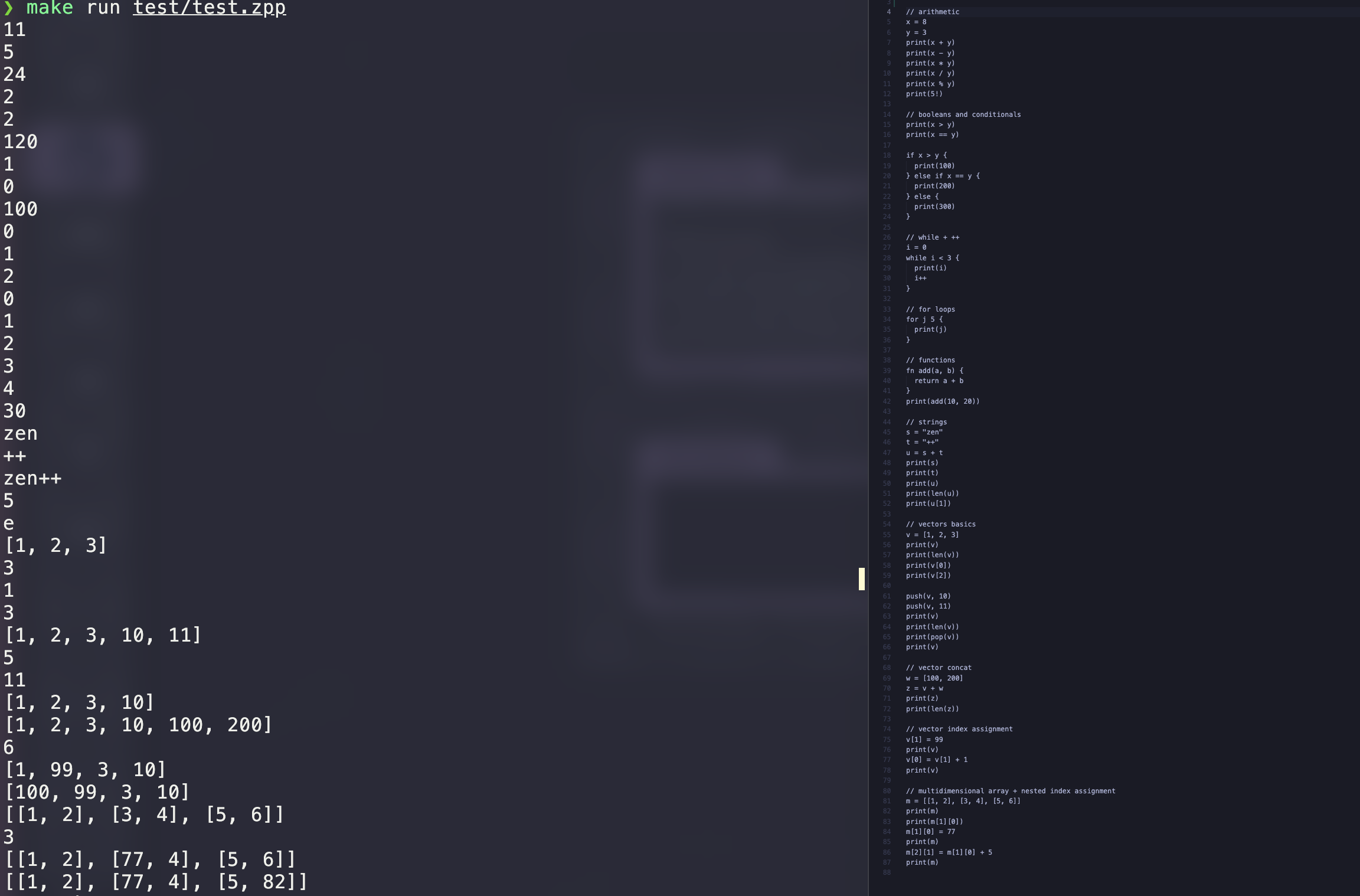Image resolution: width=1360 pixels, height=896 pixels.
Task: Click the green prompt arrow symbol
Action: [8, 8]
